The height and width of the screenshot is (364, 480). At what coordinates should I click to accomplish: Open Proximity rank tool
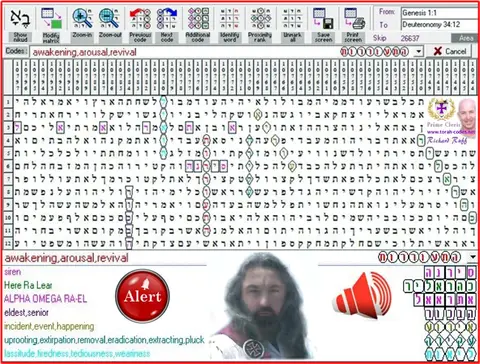point(260,24)
